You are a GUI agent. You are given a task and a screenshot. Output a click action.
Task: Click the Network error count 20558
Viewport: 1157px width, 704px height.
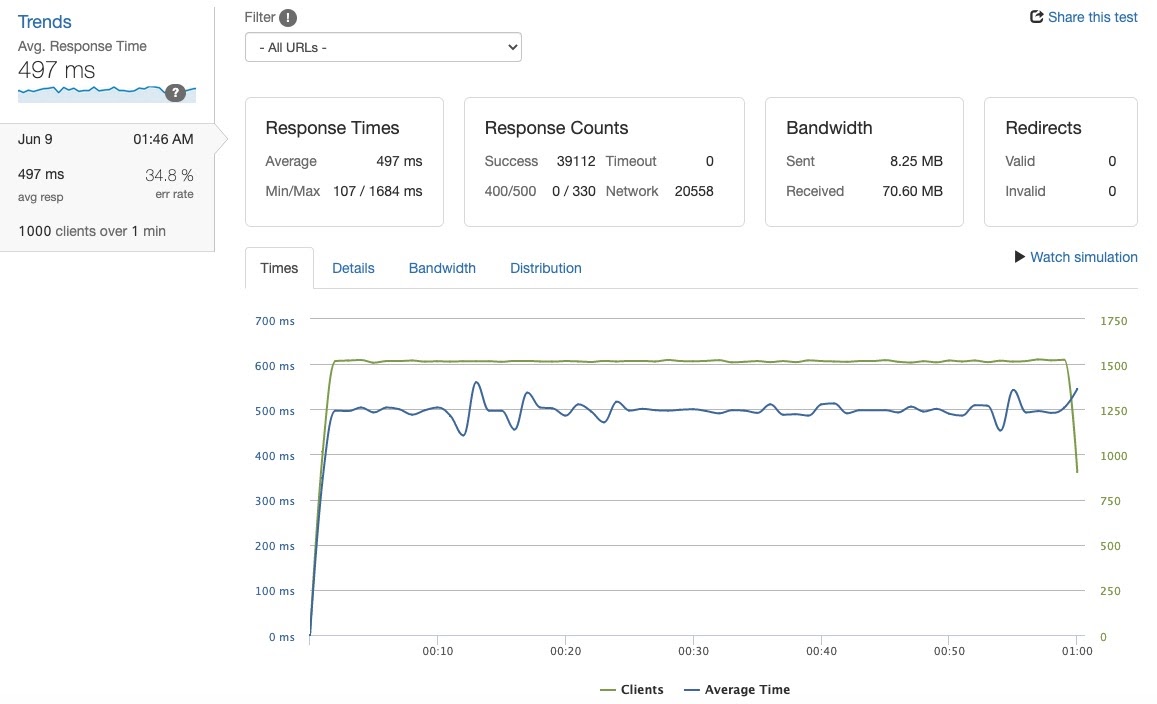694,191
